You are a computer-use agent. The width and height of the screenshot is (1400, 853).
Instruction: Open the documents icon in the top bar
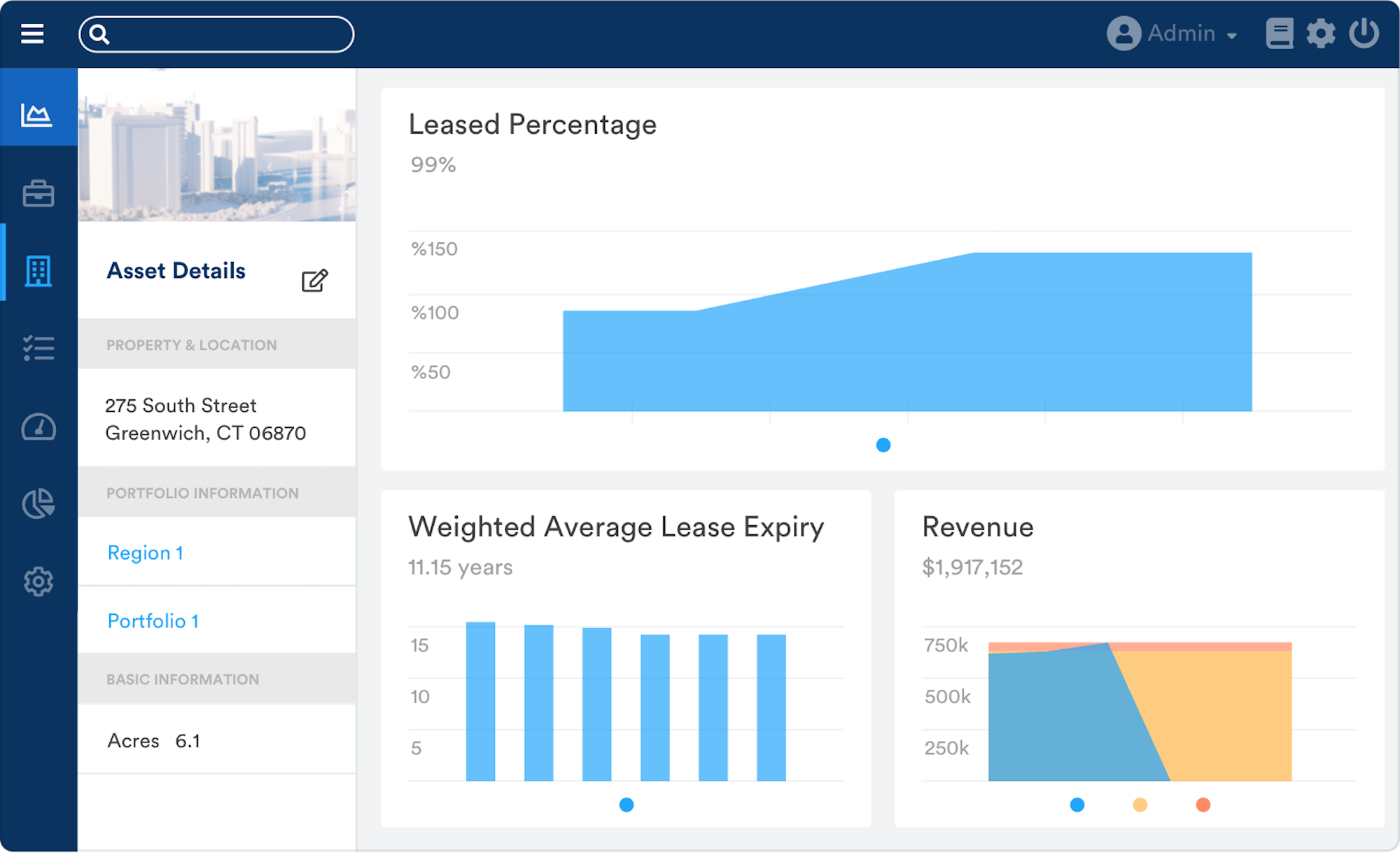(x=1280, y=33)
